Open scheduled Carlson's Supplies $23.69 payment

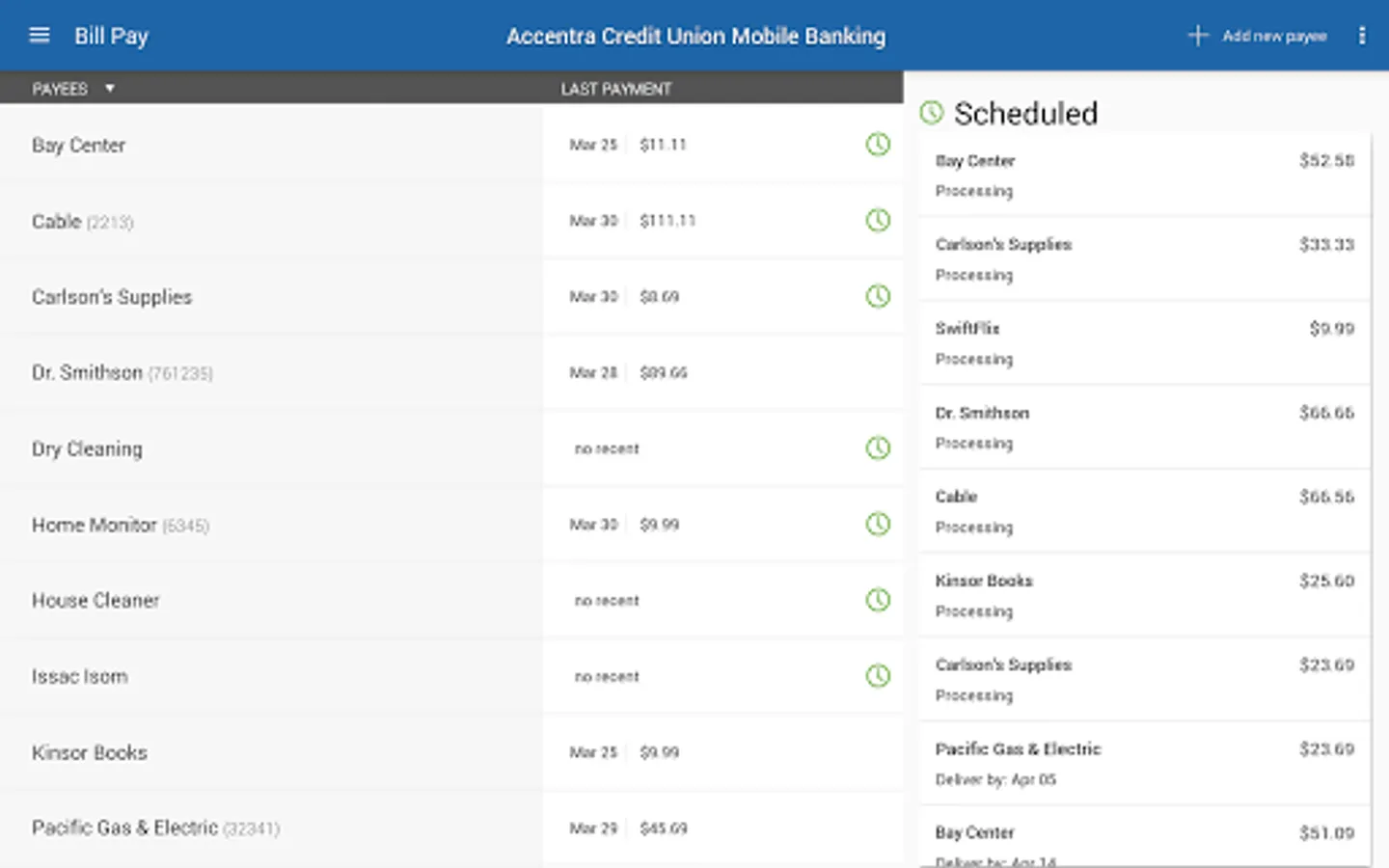(1145, 679)
